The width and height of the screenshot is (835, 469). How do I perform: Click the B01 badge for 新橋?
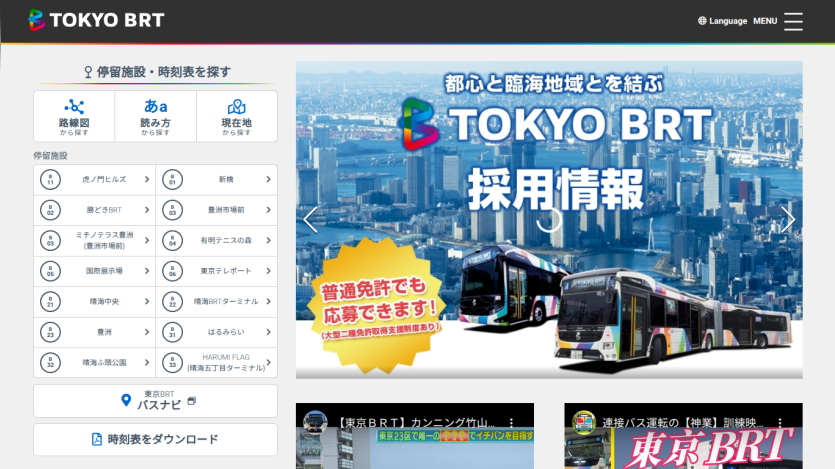tap(172, 179)
